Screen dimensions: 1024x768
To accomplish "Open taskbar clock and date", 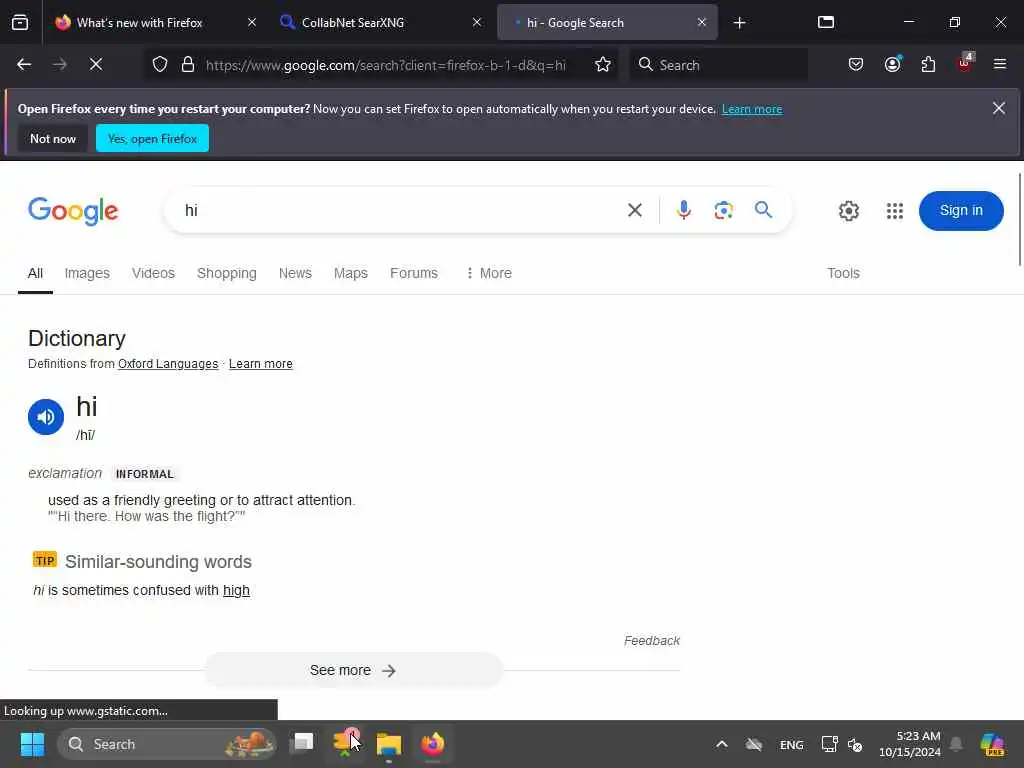I will click(909, 744).
